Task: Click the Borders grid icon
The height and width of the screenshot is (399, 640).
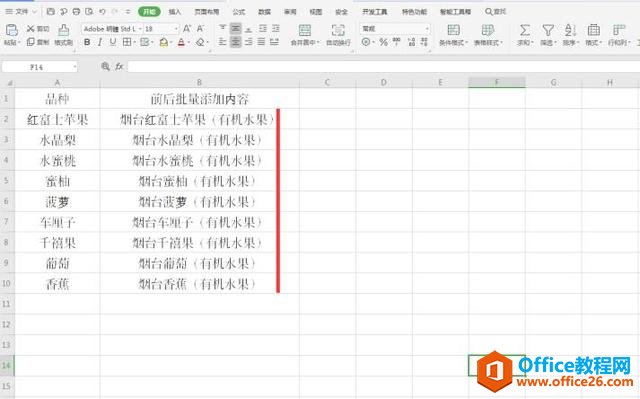Action: pyautogui.click(x=127, y=42)
